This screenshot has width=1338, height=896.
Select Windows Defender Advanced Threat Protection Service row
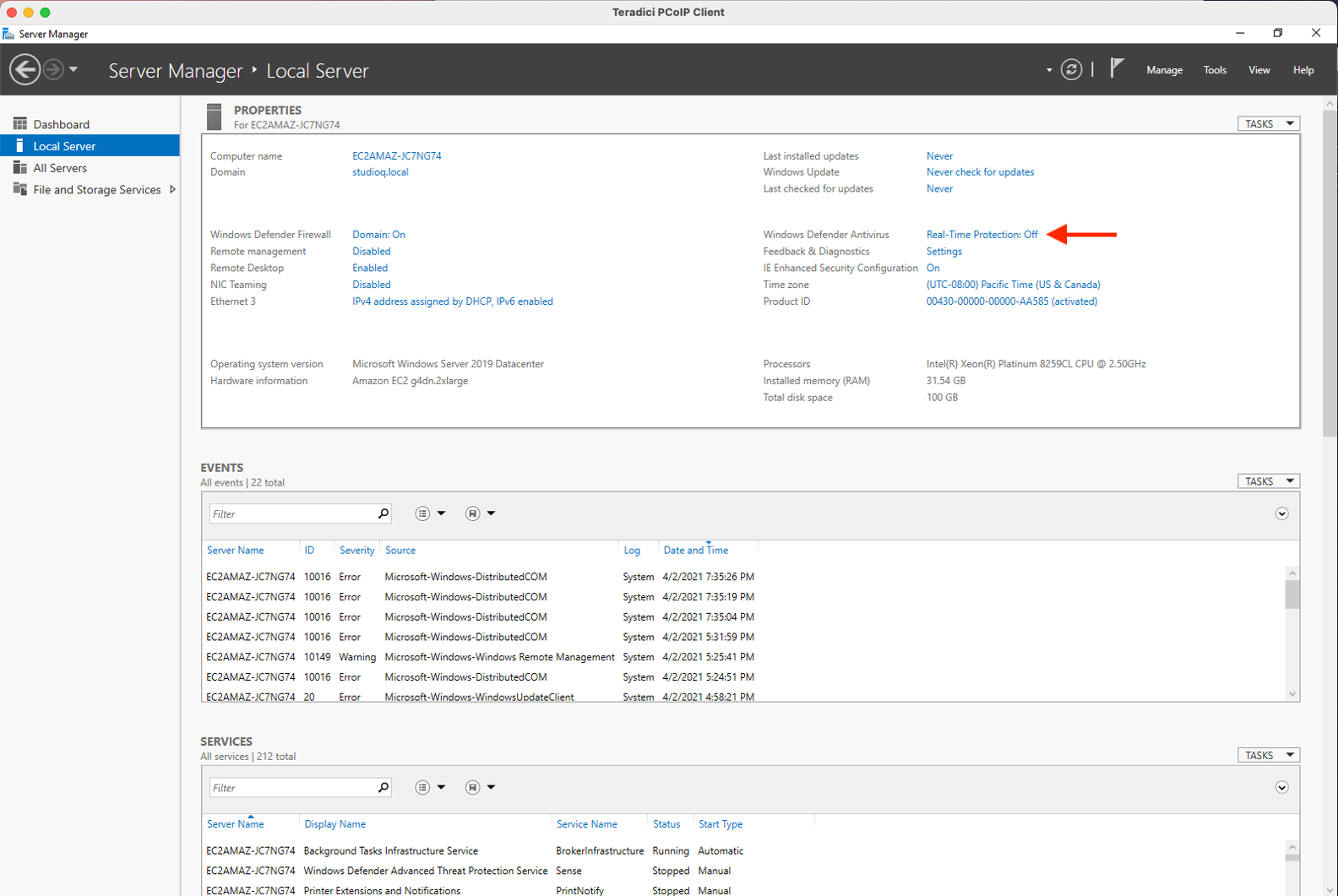tap(743, 871)
